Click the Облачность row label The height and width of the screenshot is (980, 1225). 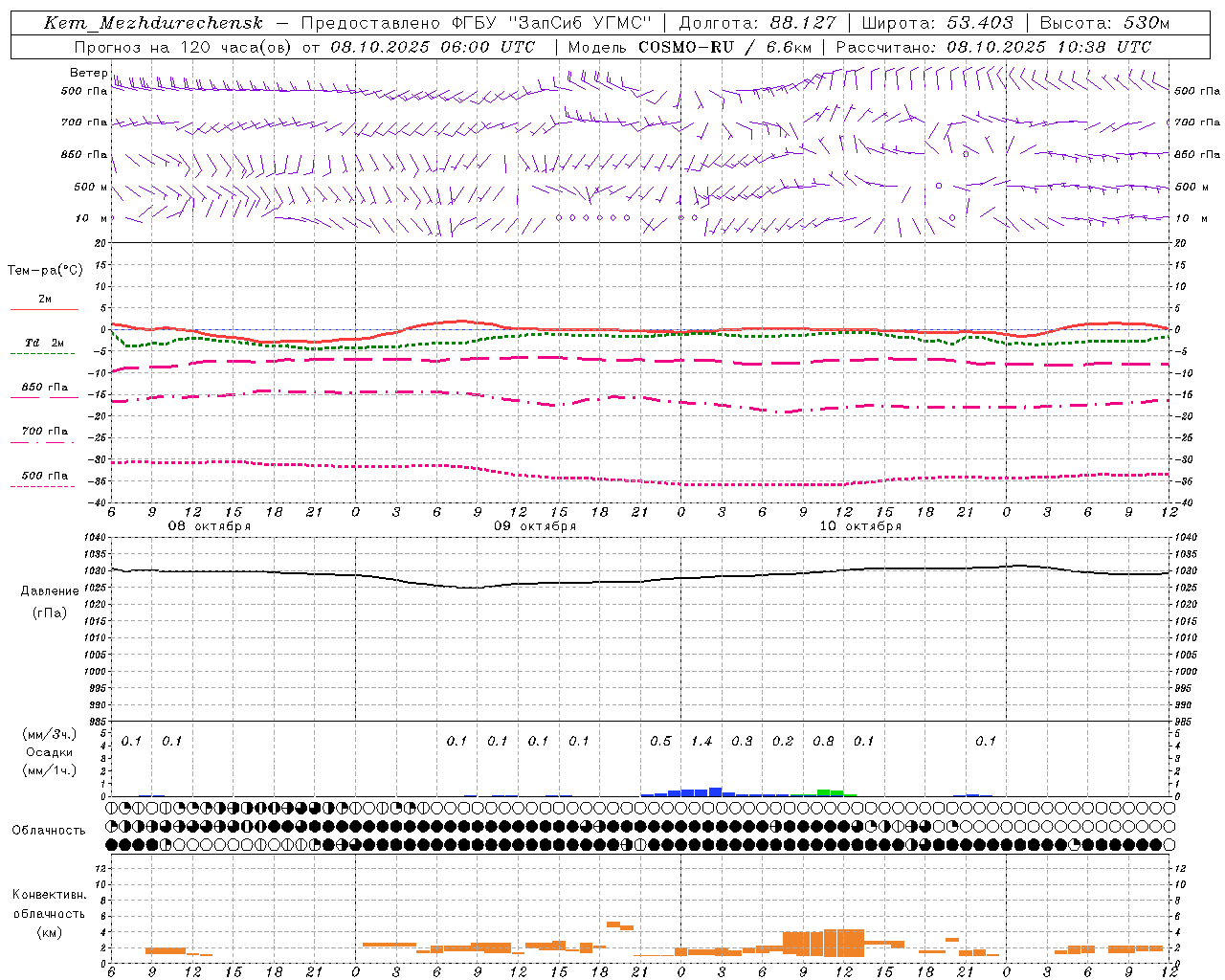tap(49, 831)
